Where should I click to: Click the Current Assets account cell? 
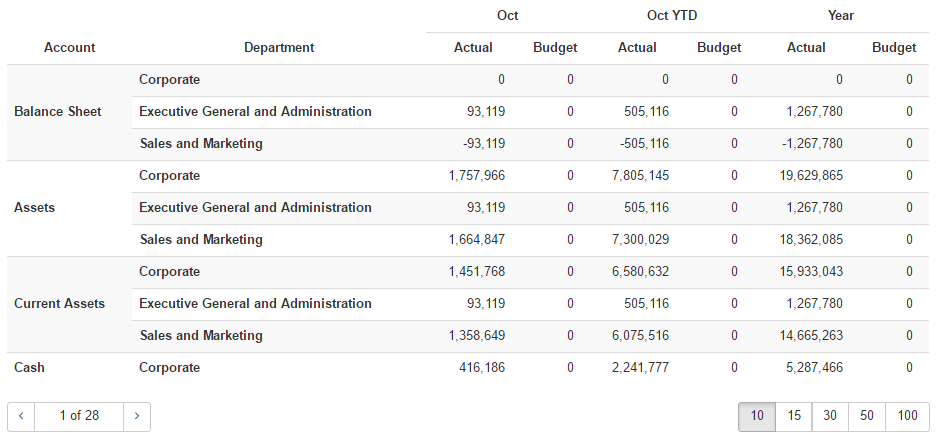click(x=60, y=304)
